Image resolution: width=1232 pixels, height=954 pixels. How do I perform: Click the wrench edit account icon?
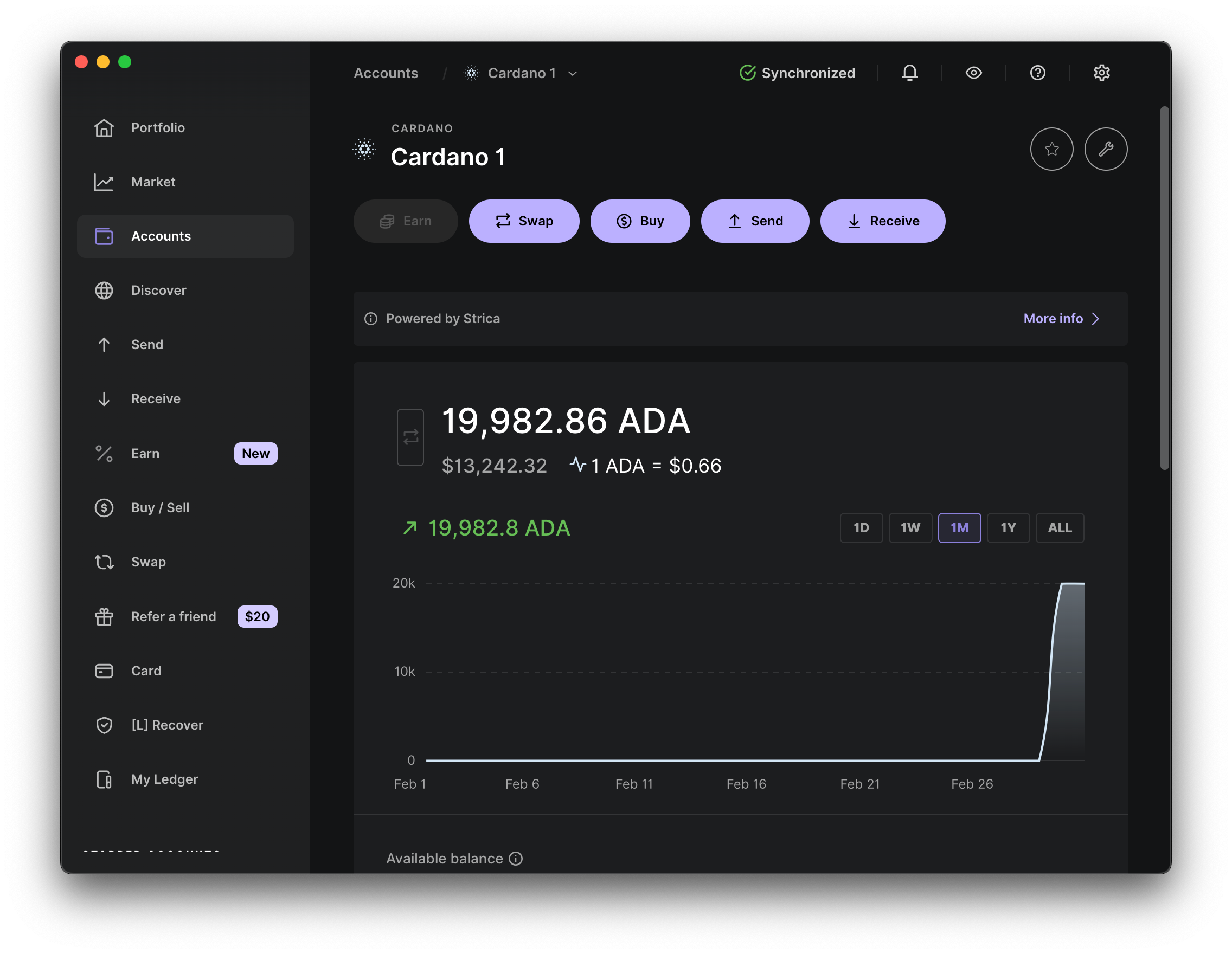point(1106,149)
